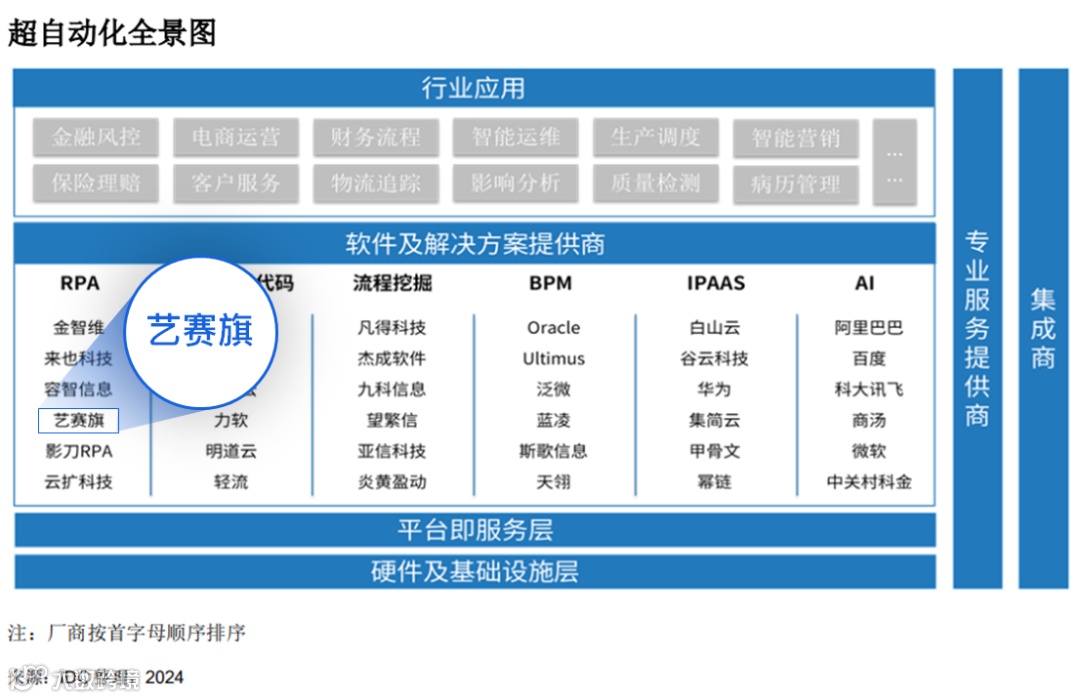
Task: Select 影刀RPA in the RPA list
Action: (79, 451)
